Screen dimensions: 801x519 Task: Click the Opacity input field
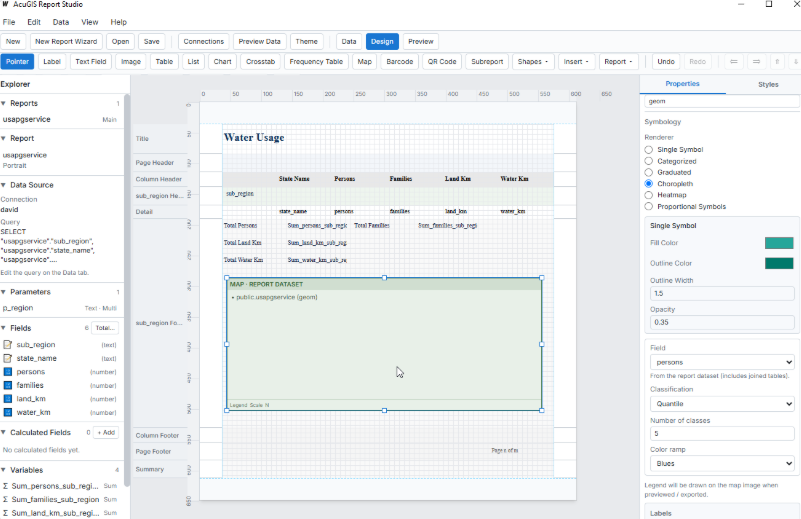[x=722, y=322]
